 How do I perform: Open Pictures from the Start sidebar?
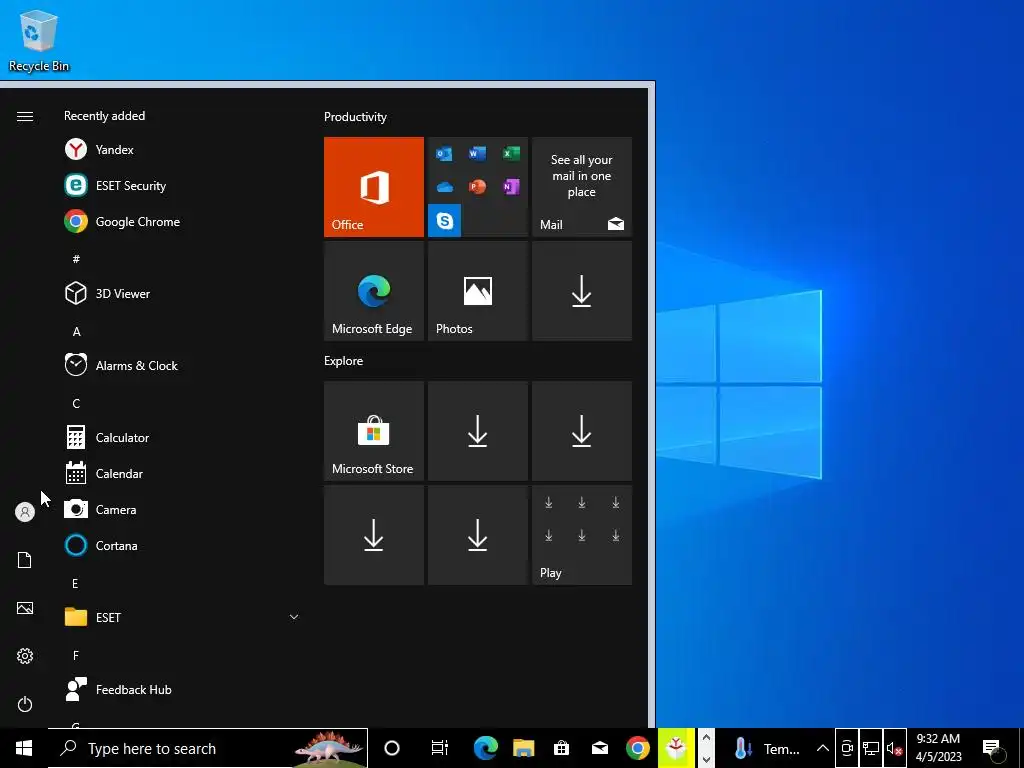(x=25, y=608)
